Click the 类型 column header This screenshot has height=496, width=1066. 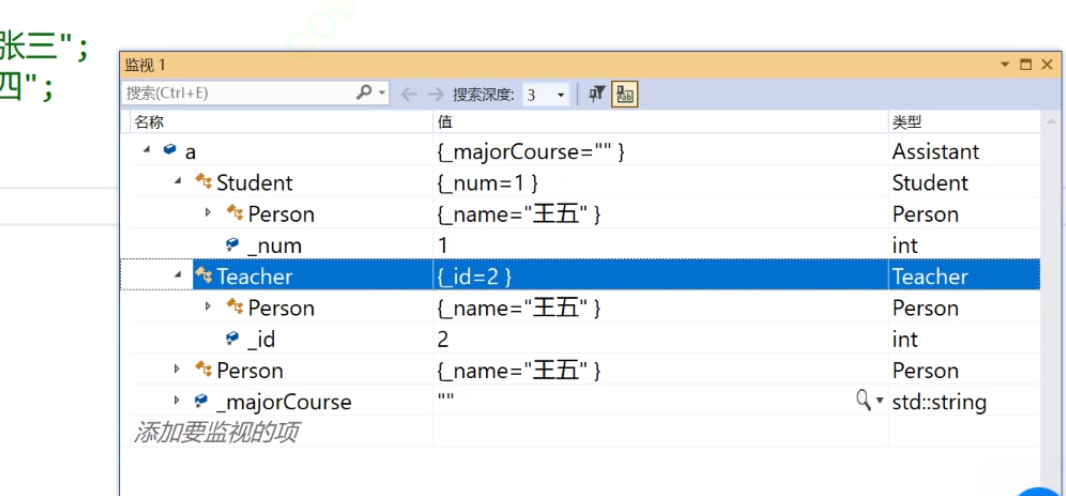(x=907, y=122)
